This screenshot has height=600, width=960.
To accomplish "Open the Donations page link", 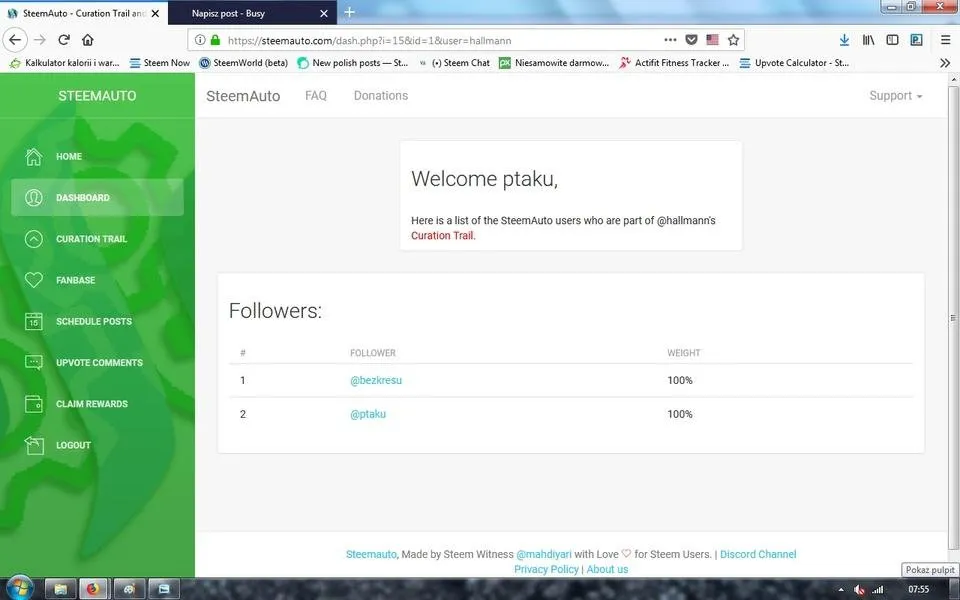I will click(x=381, y=96).
